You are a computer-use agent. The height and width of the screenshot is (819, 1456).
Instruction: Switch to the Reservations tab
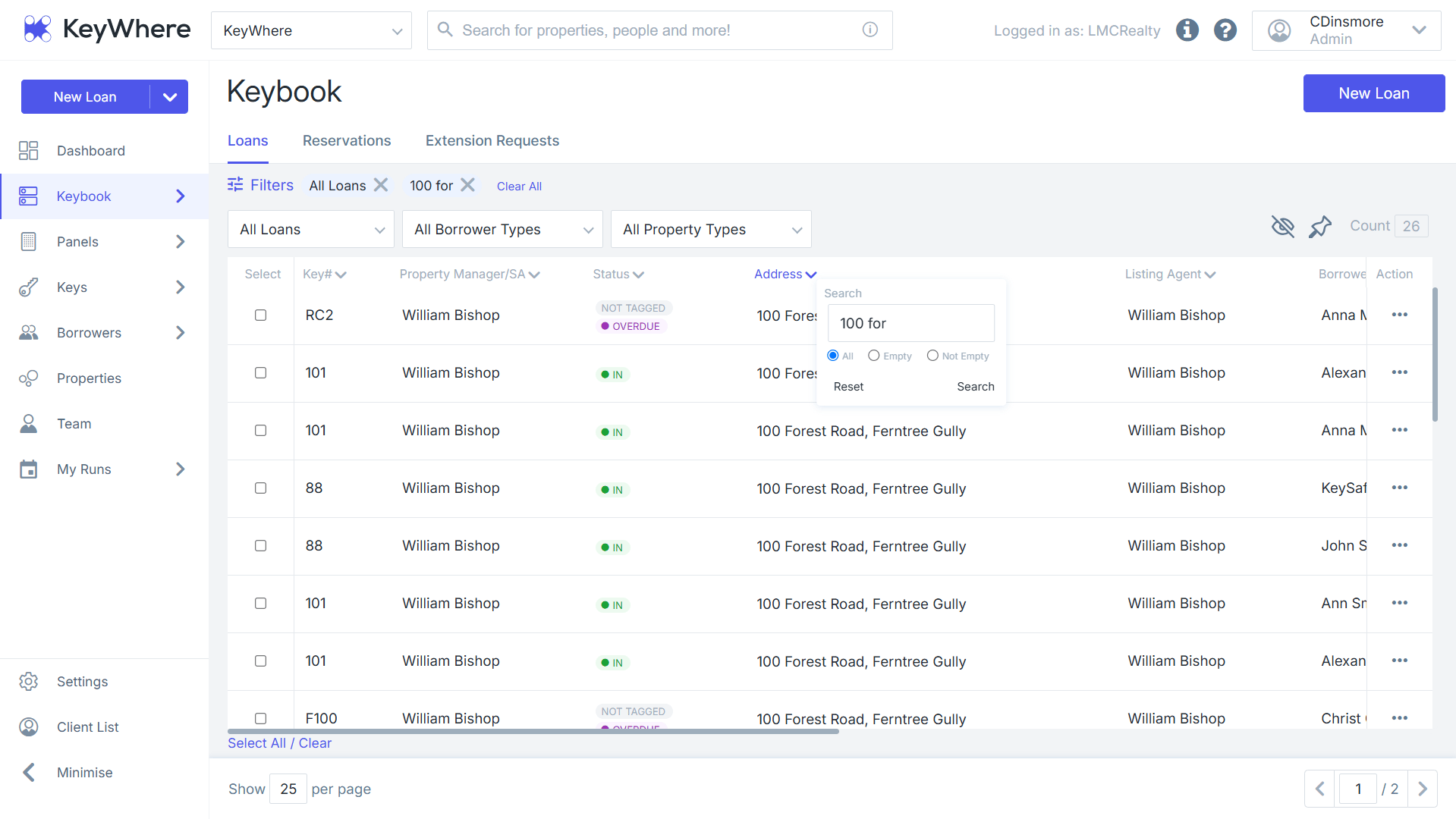[347, 140]
